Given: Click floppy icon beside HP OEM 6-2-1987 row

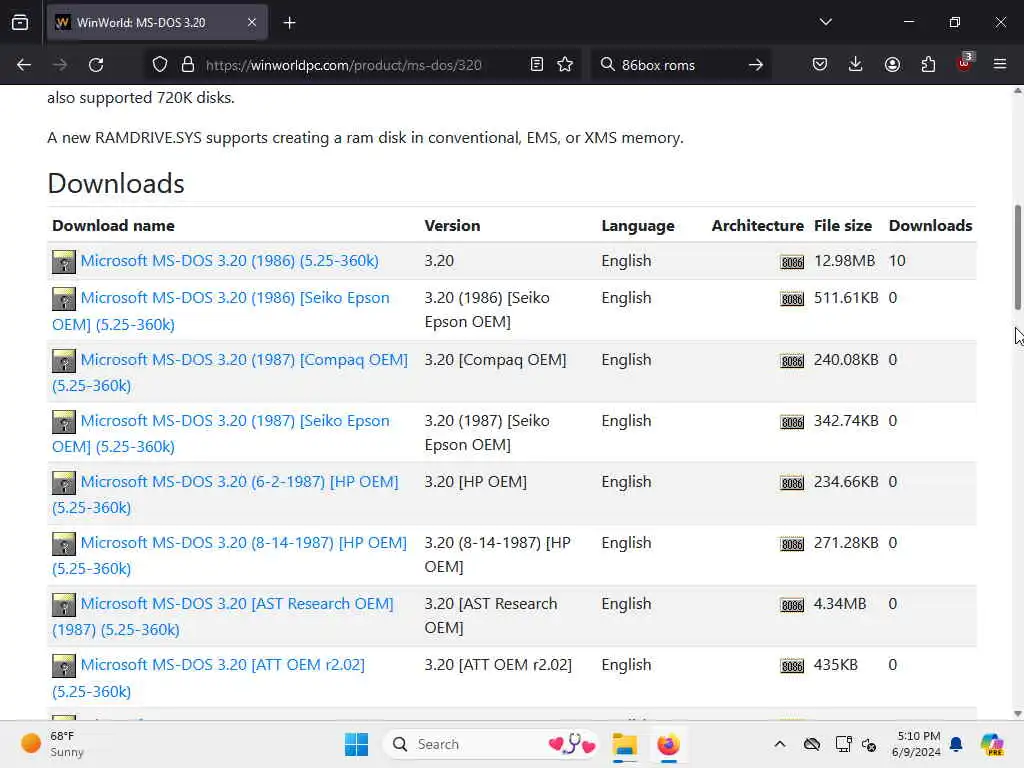Looking at the screenshot, I should [x=64, y=483].
